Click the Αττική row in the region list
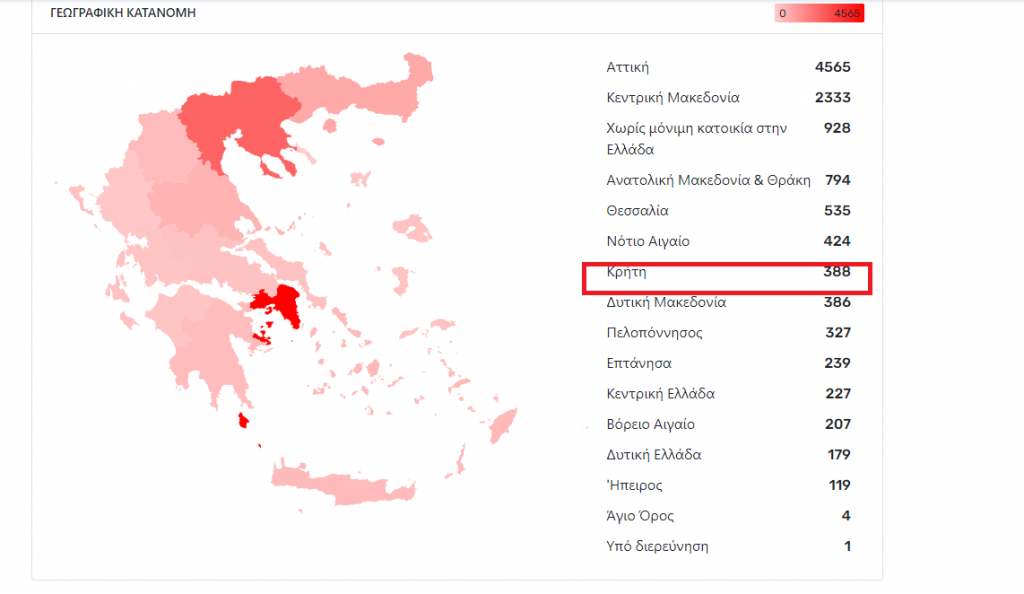Screen dimensions: 1024x594 point(628,68)
